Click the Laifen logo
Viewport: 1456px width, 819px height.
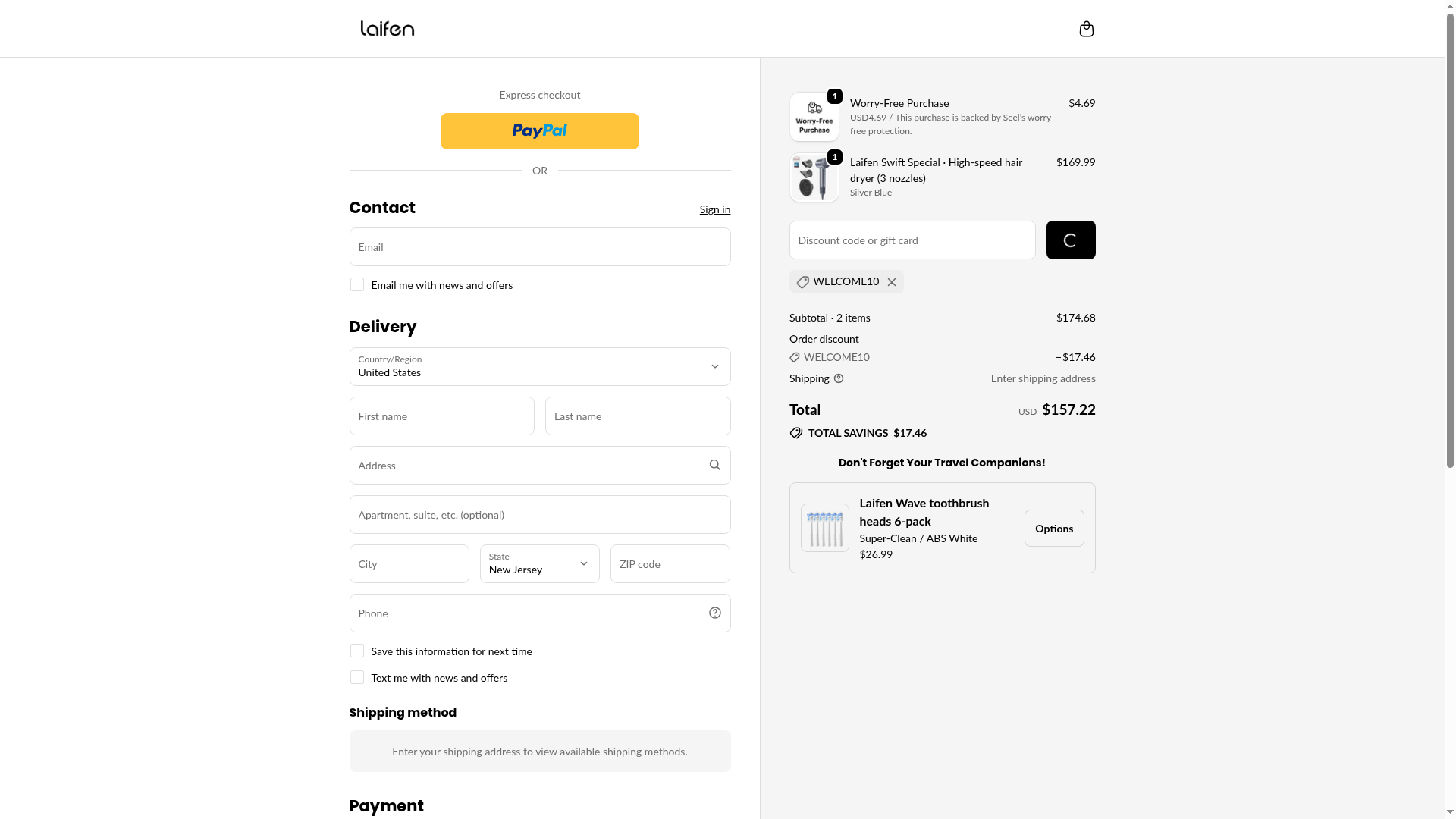point(388,29)
